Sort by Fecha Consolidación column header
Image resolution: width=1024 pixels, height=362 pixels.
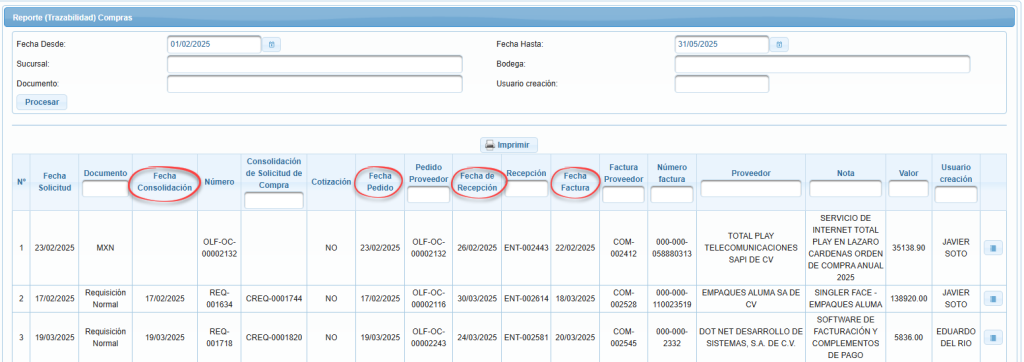(165, 181)
